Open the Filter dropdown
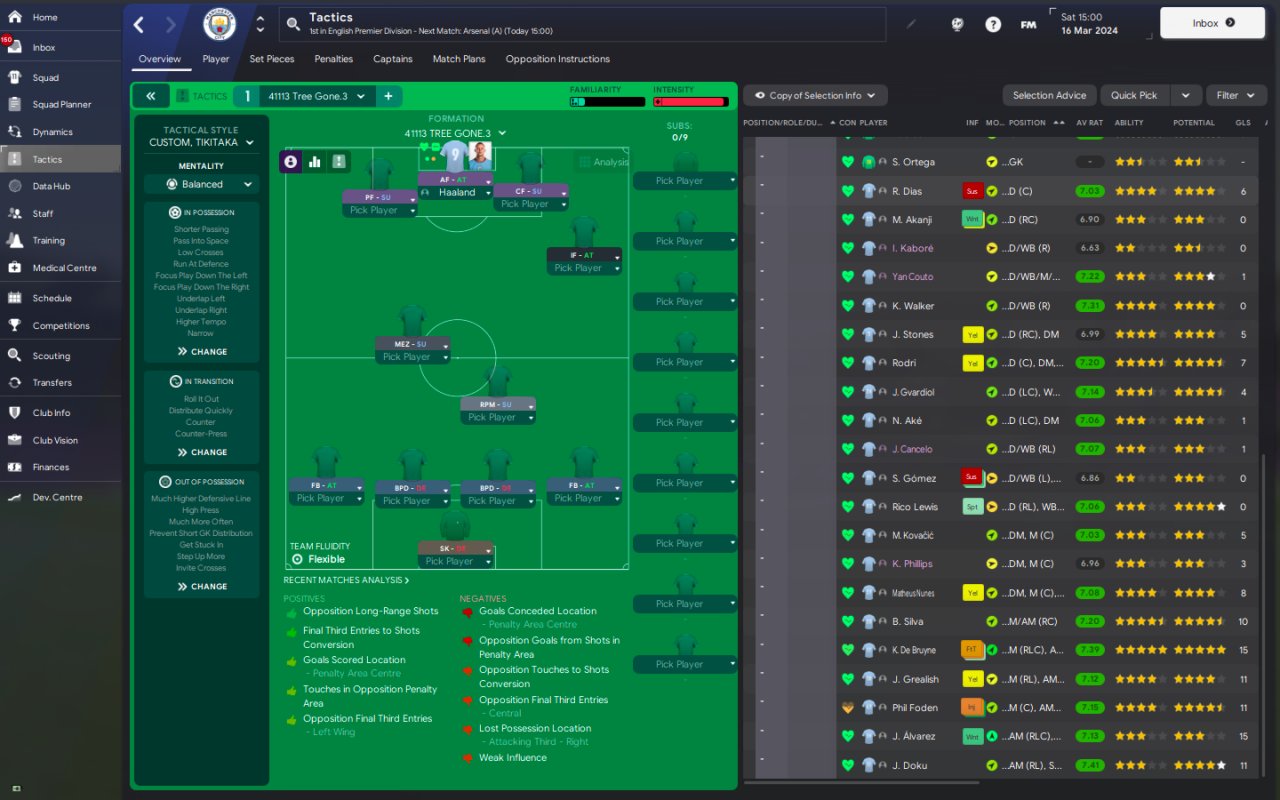This screenshot has width=1280, height=800. [x=1236, y=95]
